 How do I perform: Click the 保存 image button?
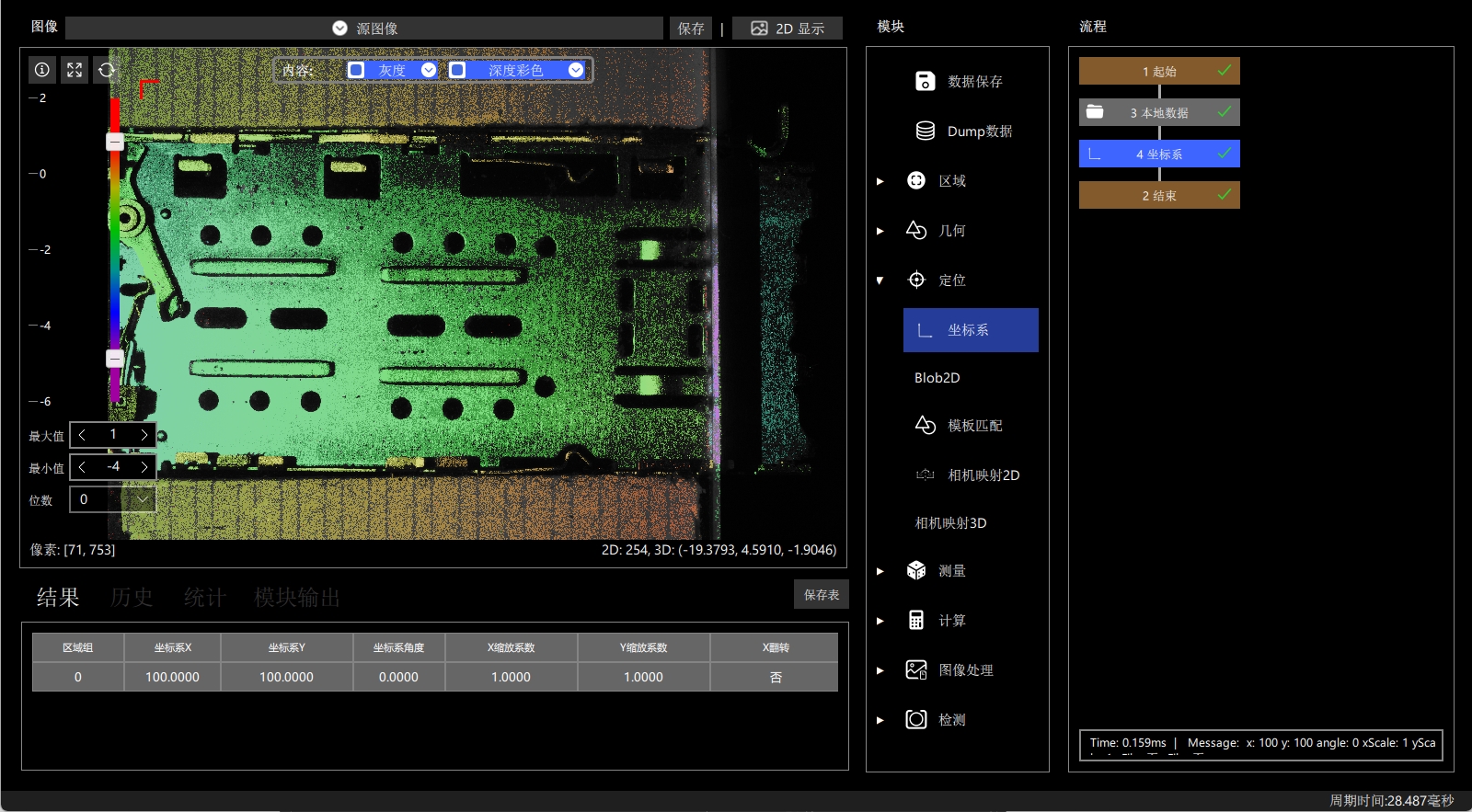[691, 29]
